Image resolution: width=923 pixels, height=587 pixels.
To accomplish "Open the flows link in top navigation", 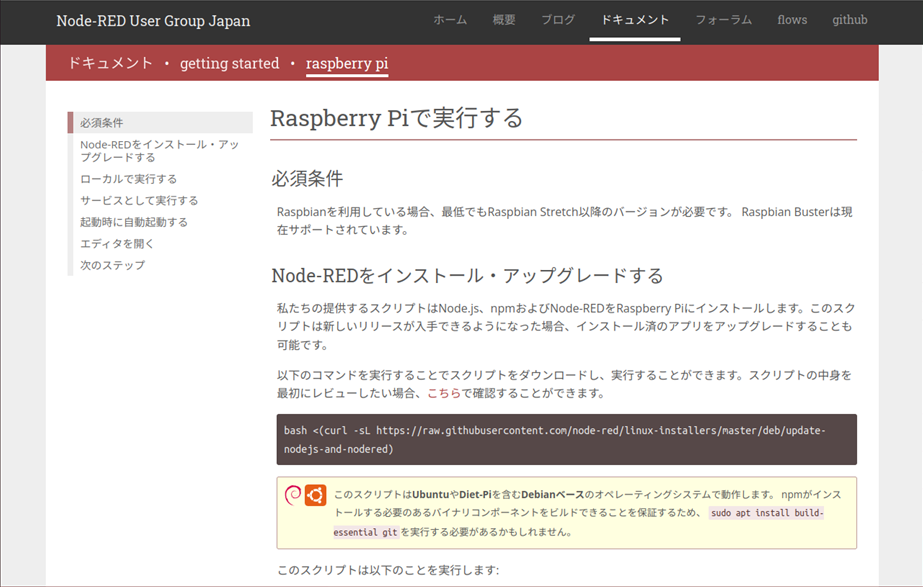I will tap(792, 20).
